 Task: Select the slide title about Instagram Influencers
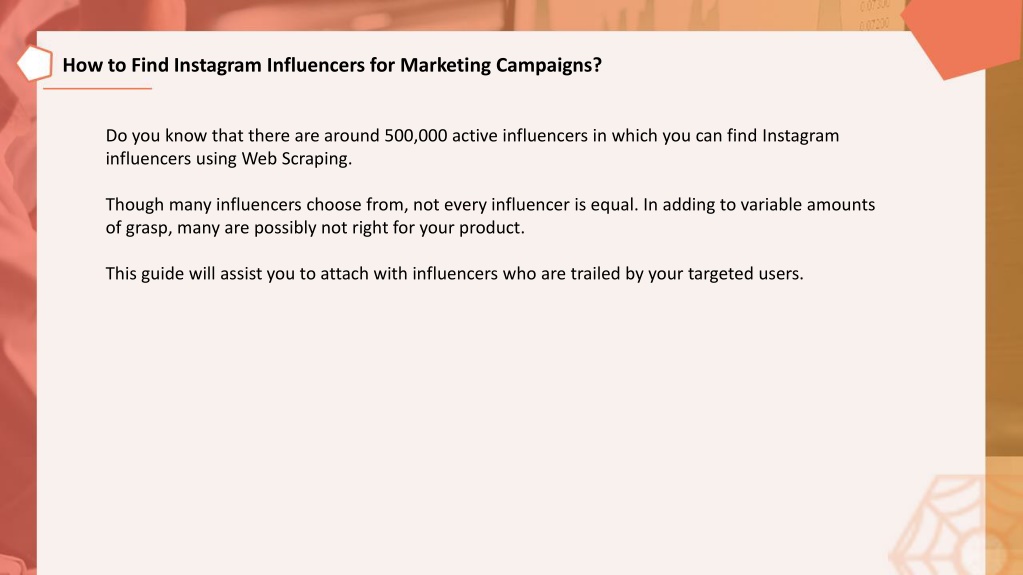coord(331,65)
